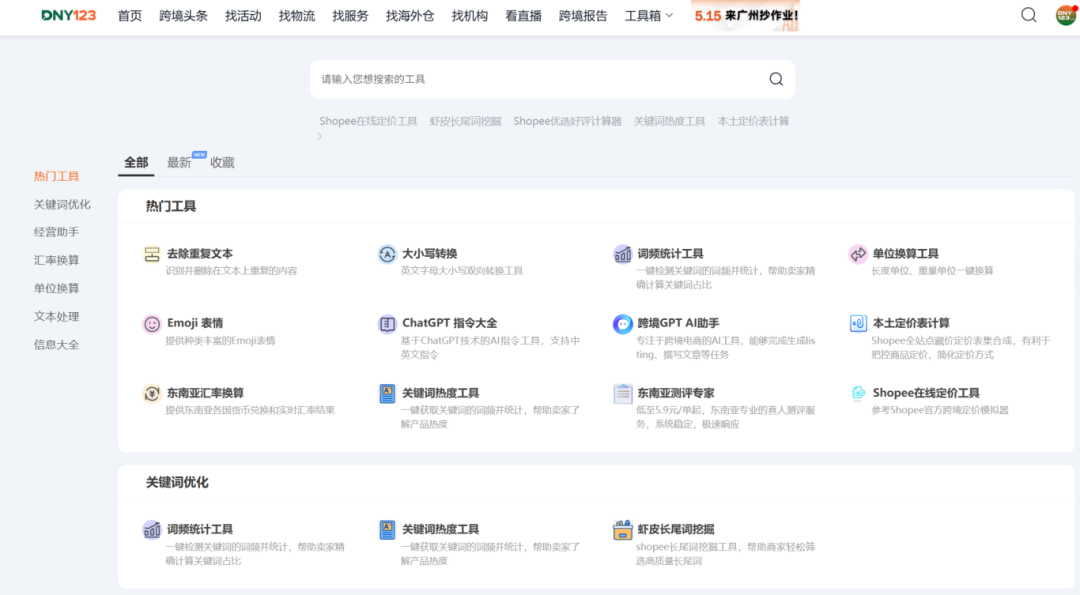Click suggested keyword Shopee在线定价工具 under search
This screenshot has height=595, width=1080.
pyautogui.click(x=368, y=121)
